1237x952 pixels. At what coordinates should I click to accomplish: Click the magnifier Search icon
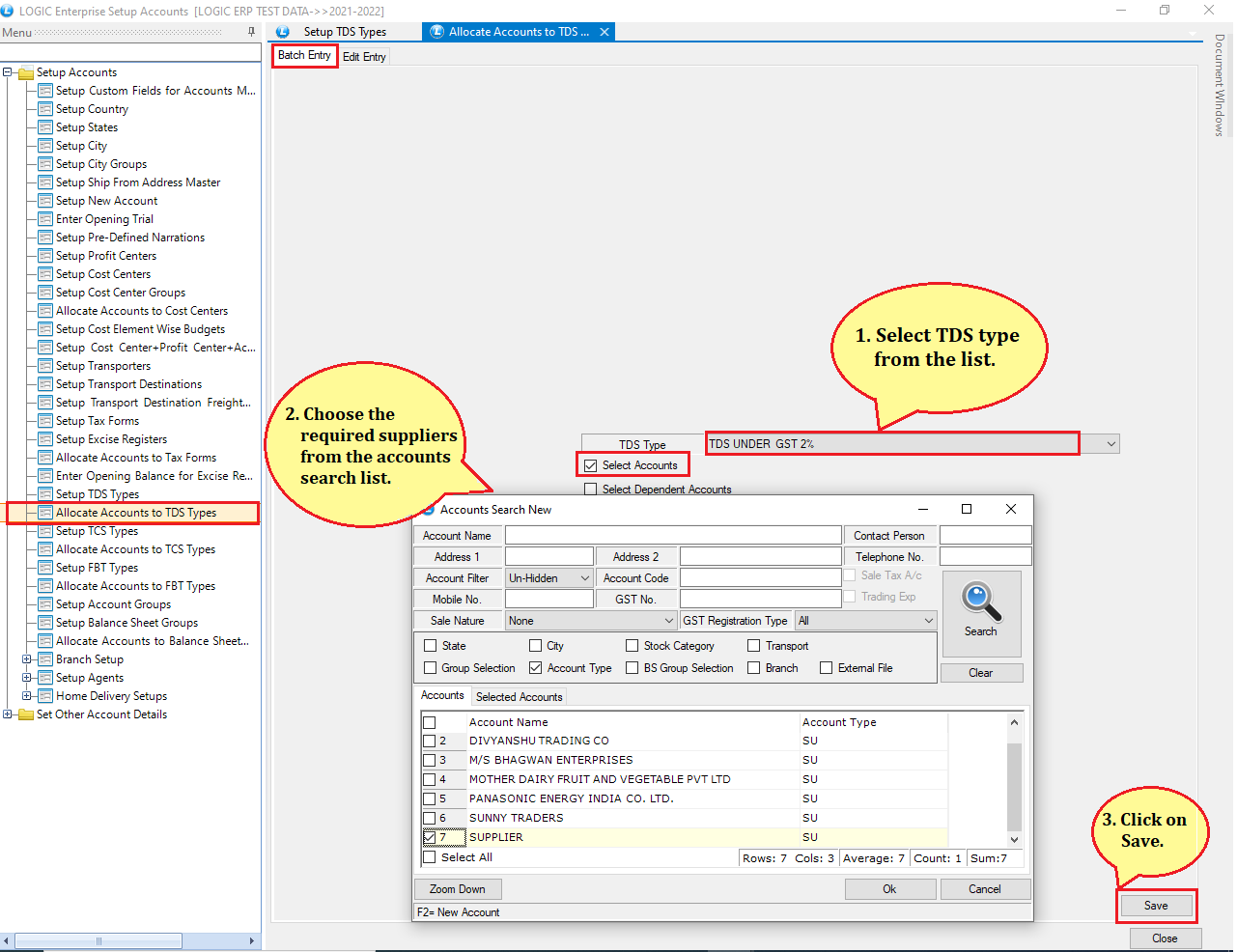coord(980,602)
